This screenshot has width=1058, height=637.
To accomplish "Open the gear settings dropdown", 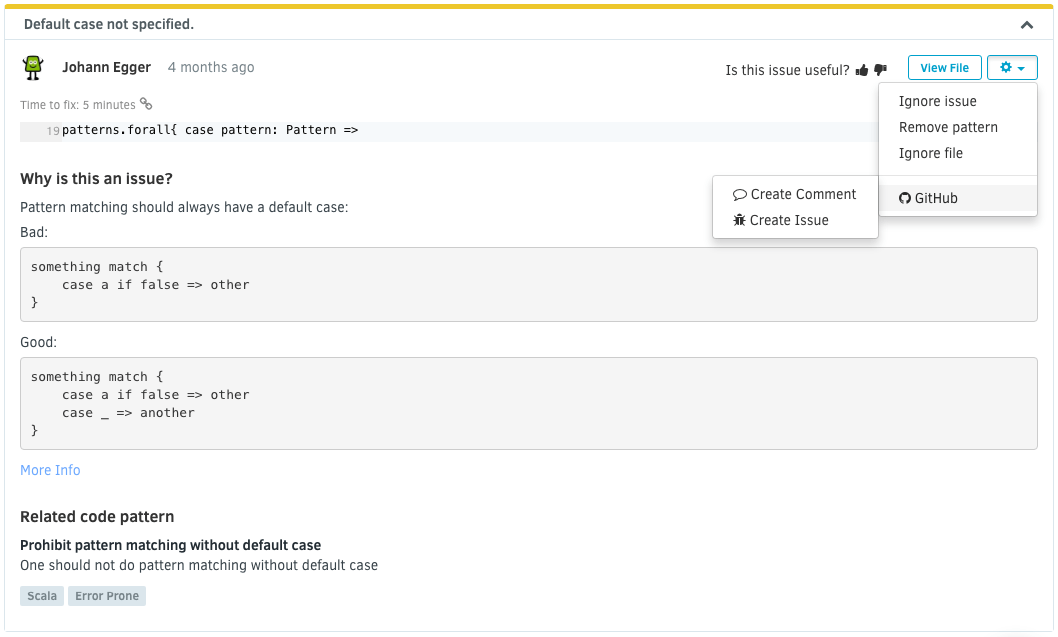I will [1012, 68].
